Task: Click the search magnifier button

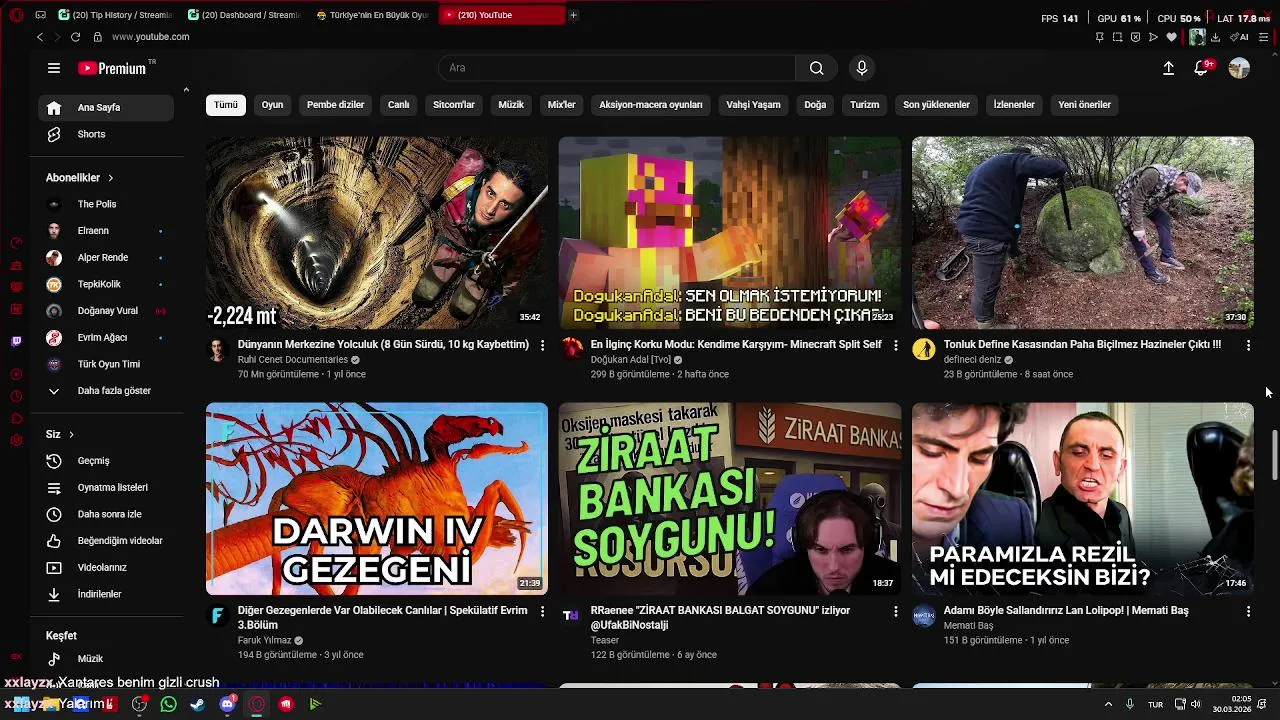Action: click(x=816, y=68)
